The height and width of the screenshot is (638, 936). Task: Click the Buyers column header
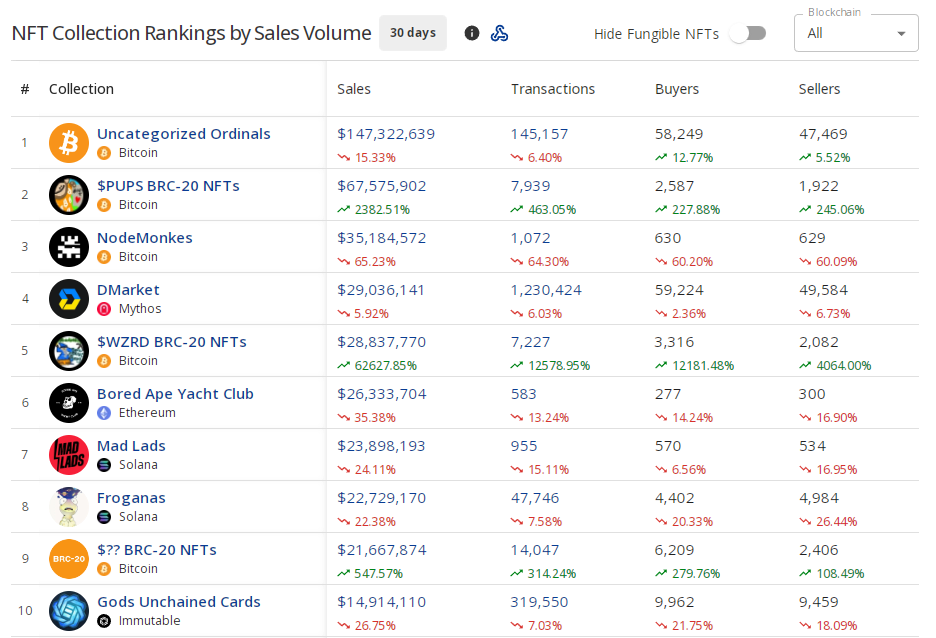pos(677,89)
